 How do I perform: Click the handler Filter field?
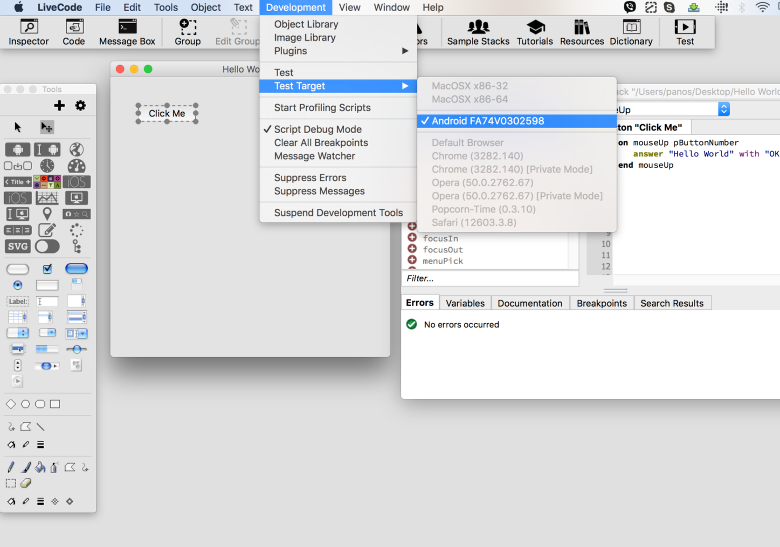[x=490, y=278]
